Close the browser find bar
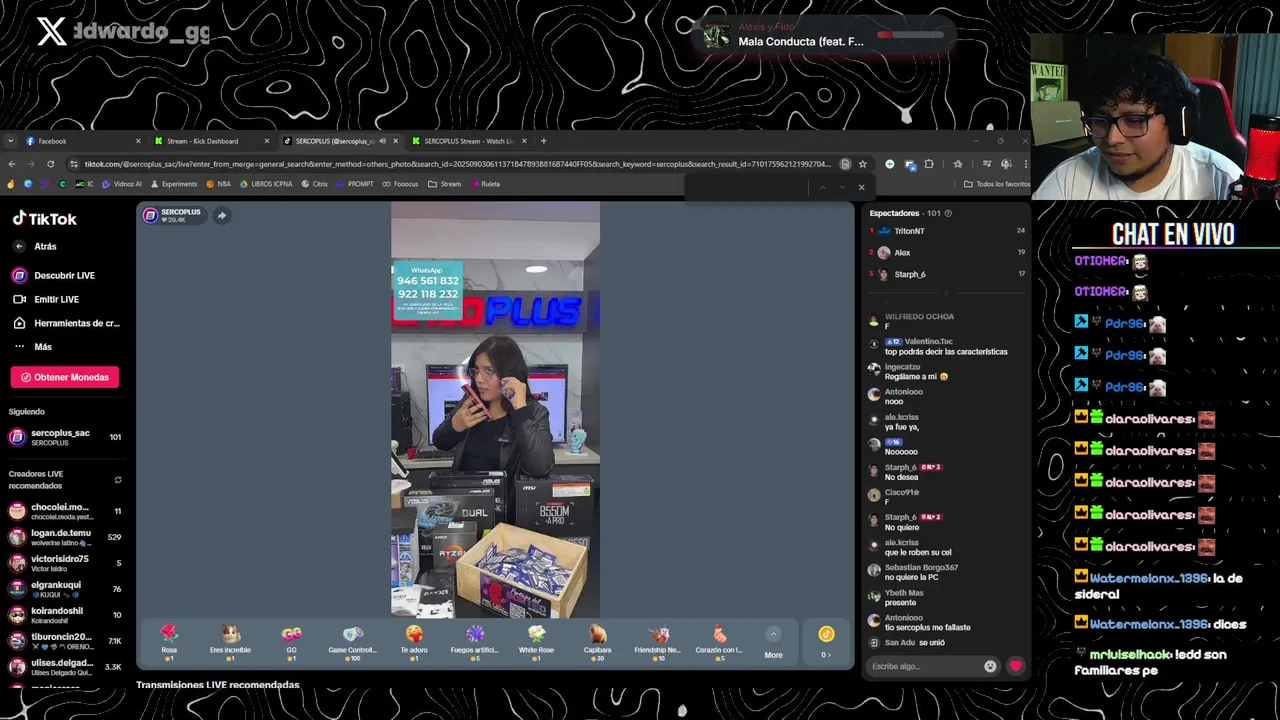Screen dimensions: 1280x720 pyautogui.click(x=861, y=187)
